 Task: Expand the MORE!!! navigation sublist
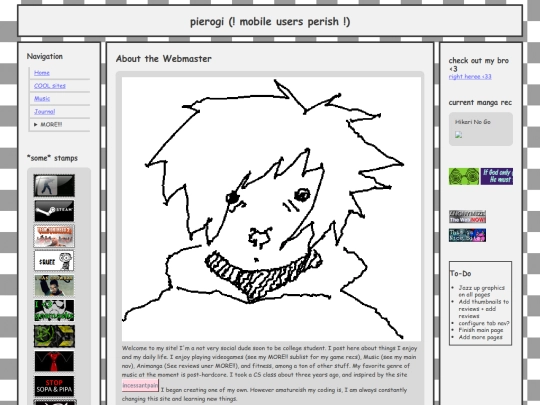(48, 125)
